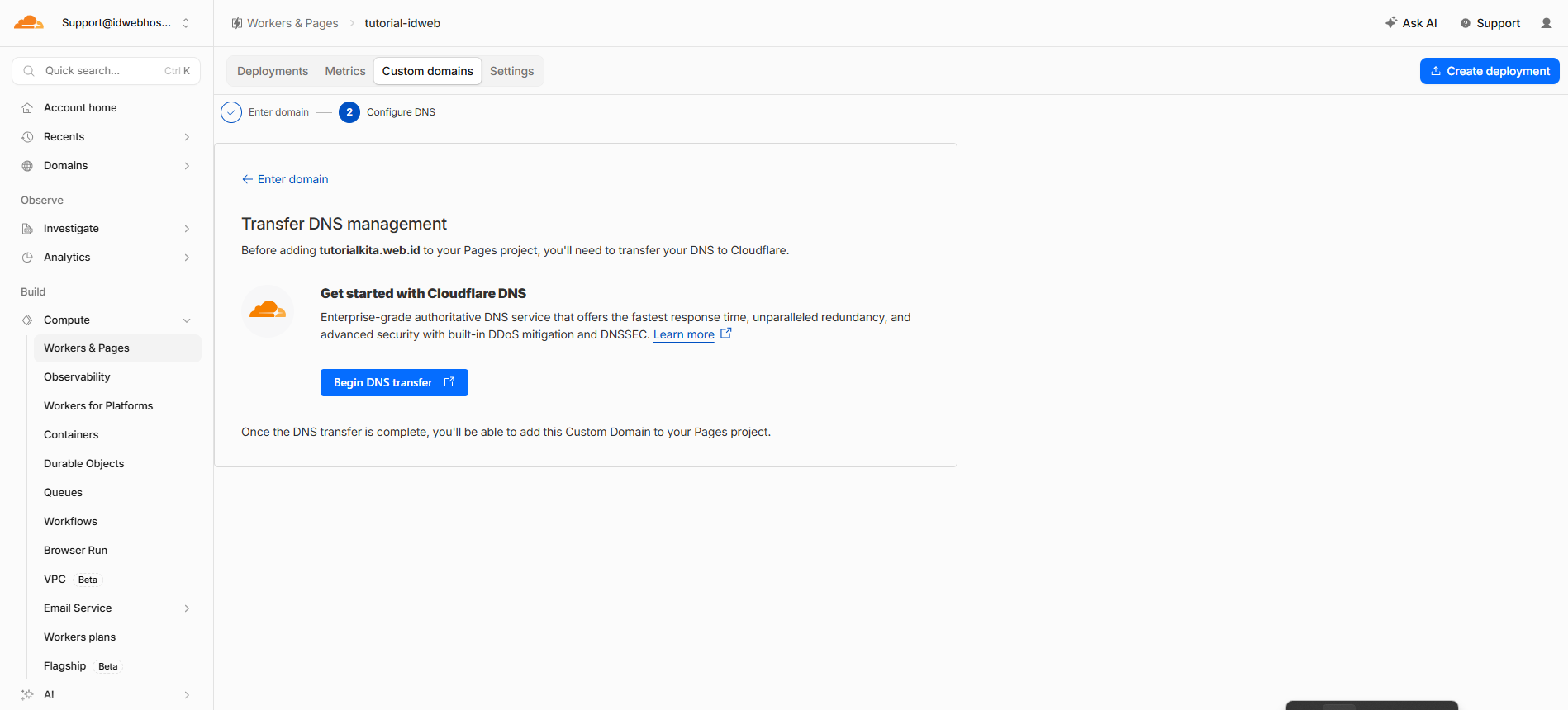Image resolution: width=1568 pixels, height=710 pixels.
Task: Collapse the Compute section chevron
Action: pos(187,320)
